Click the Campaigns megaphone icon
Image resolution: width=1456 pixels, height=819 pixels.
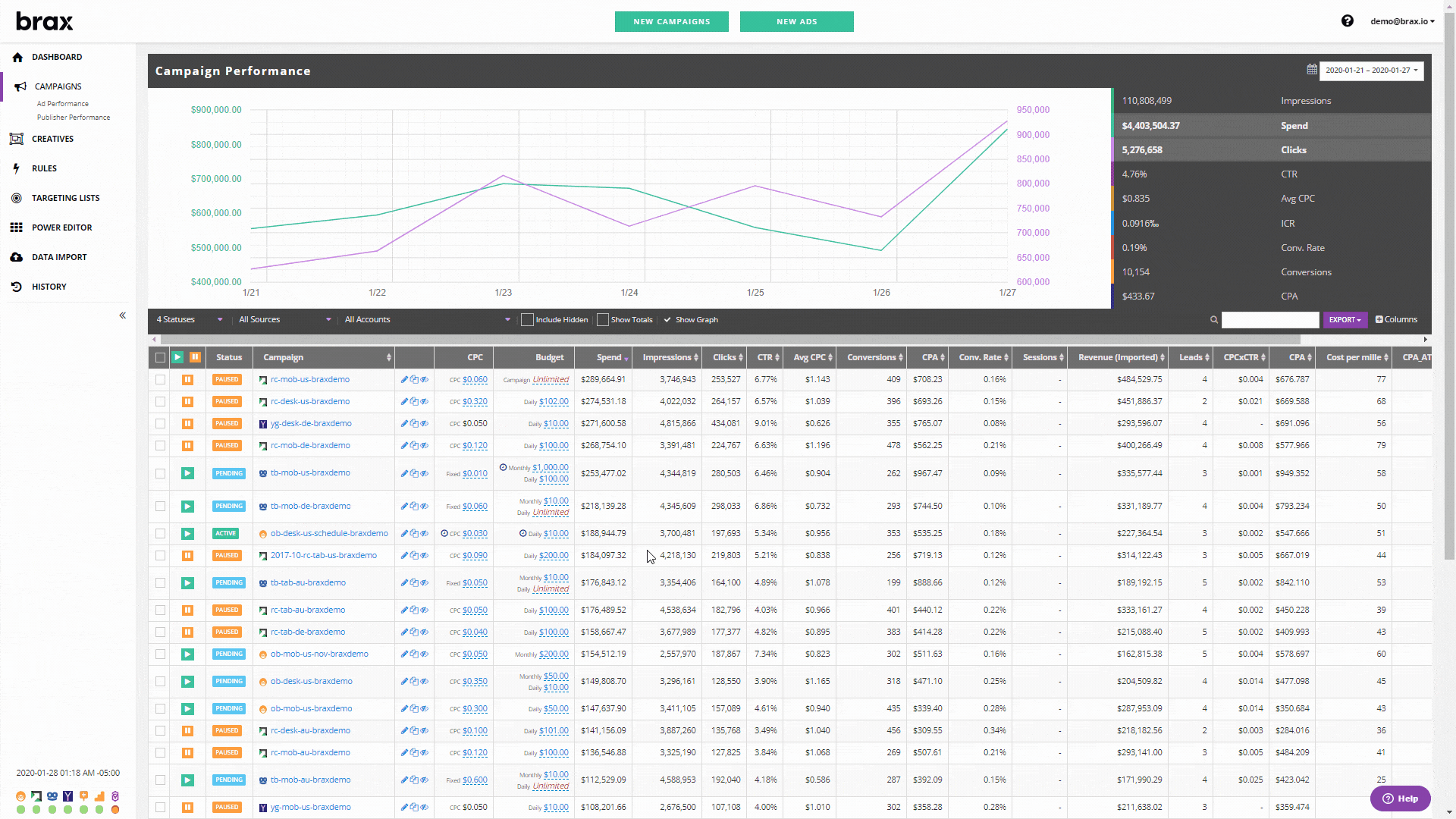[x=20, y=86]
